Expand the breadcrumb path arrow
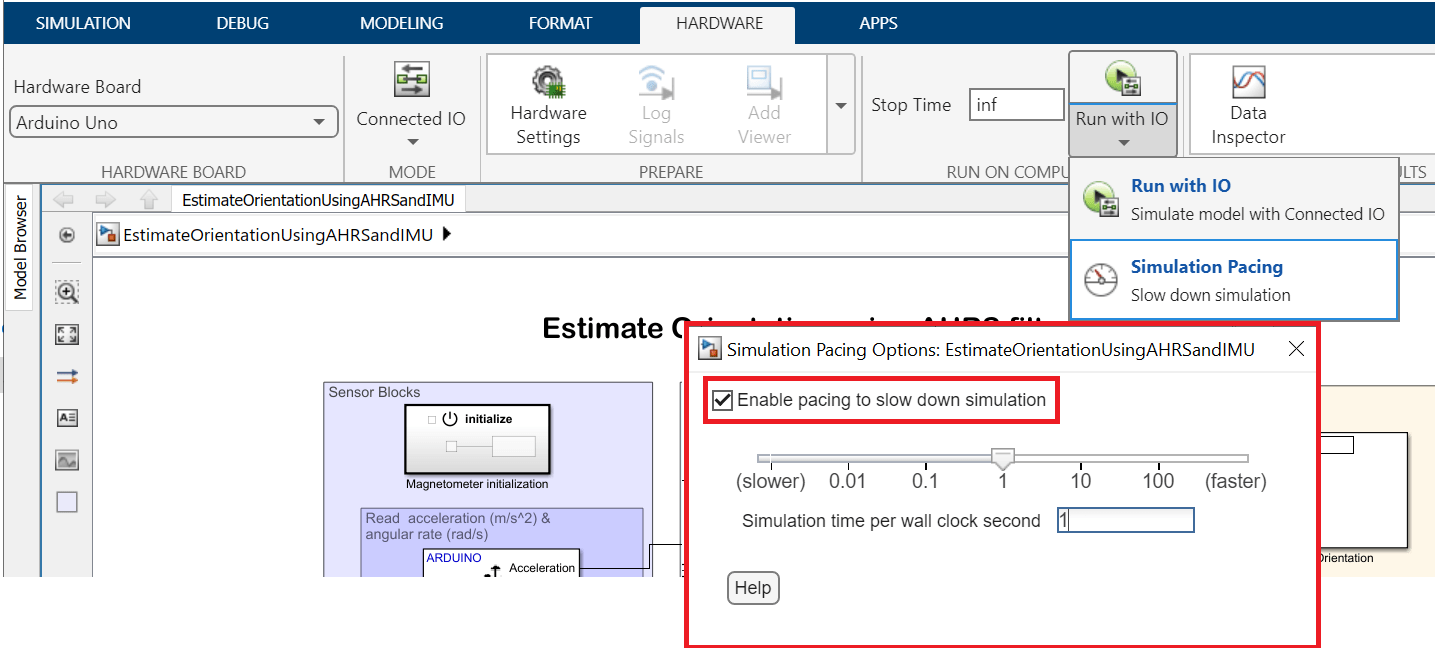This screenshot has height=648, width=1435. pyautogui.click(x=446, y=235)
